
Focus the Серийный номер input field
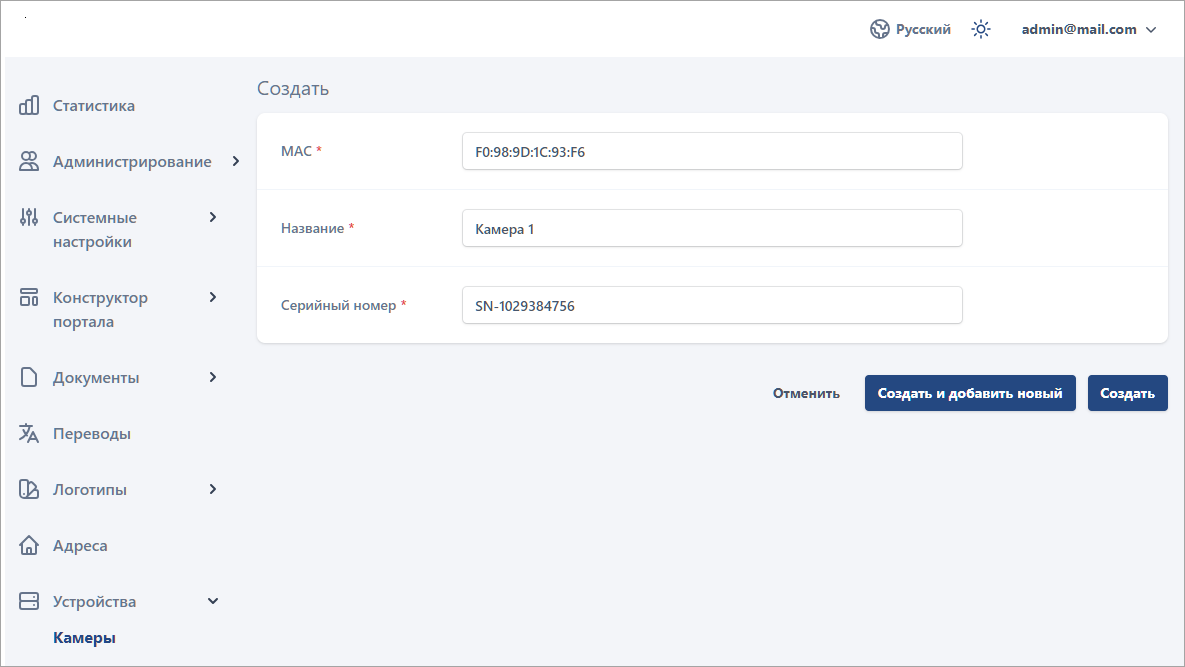click(711, 306)
